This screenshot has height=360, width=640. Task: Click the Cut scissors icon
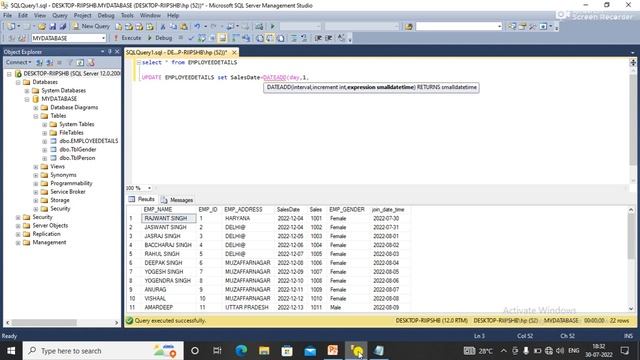point(163,27)
